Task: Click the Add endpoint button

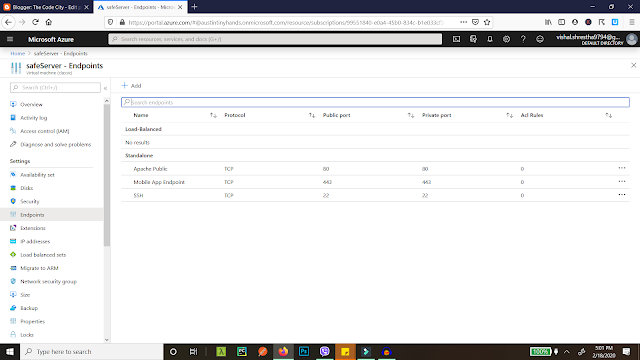Action: point(131,86)
